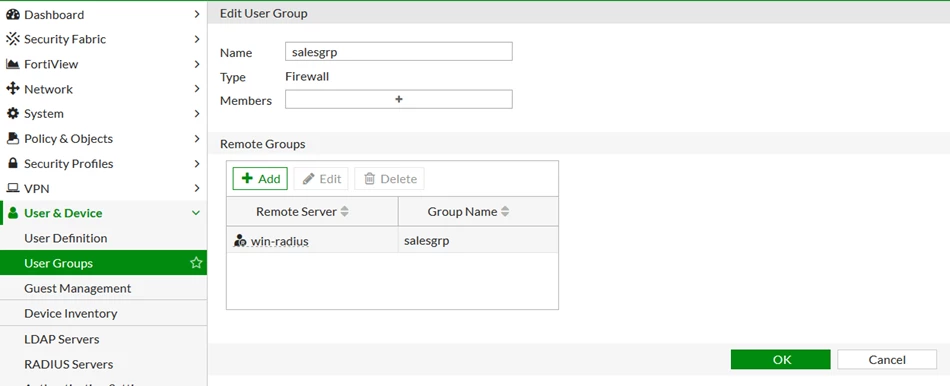Sort table by Group Name column
950x386 pixels.
point(505,211)
